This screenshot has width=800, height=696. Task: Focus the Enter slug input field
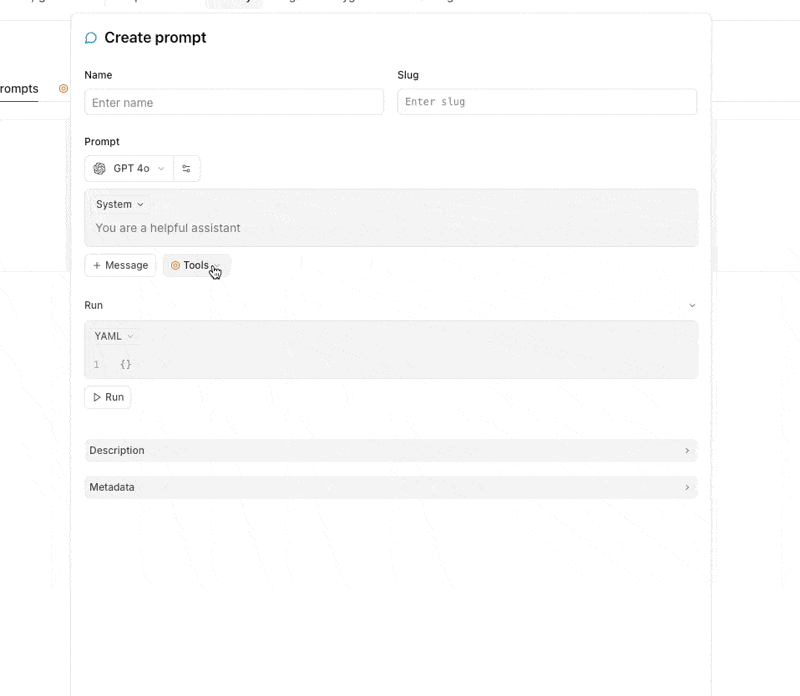coord(547,102)
